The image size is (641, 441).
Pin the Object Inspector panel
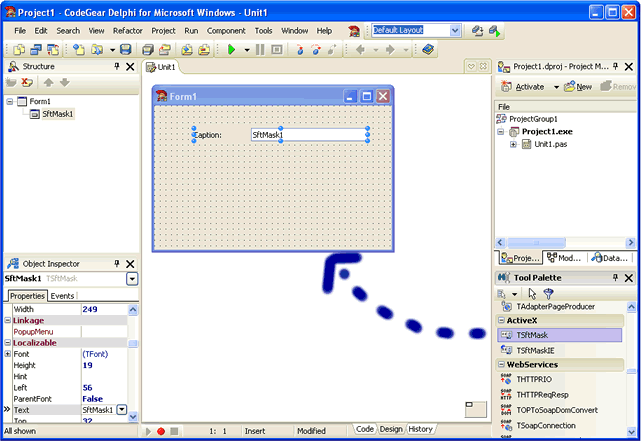pyautogui.click(x=117, y=264)
